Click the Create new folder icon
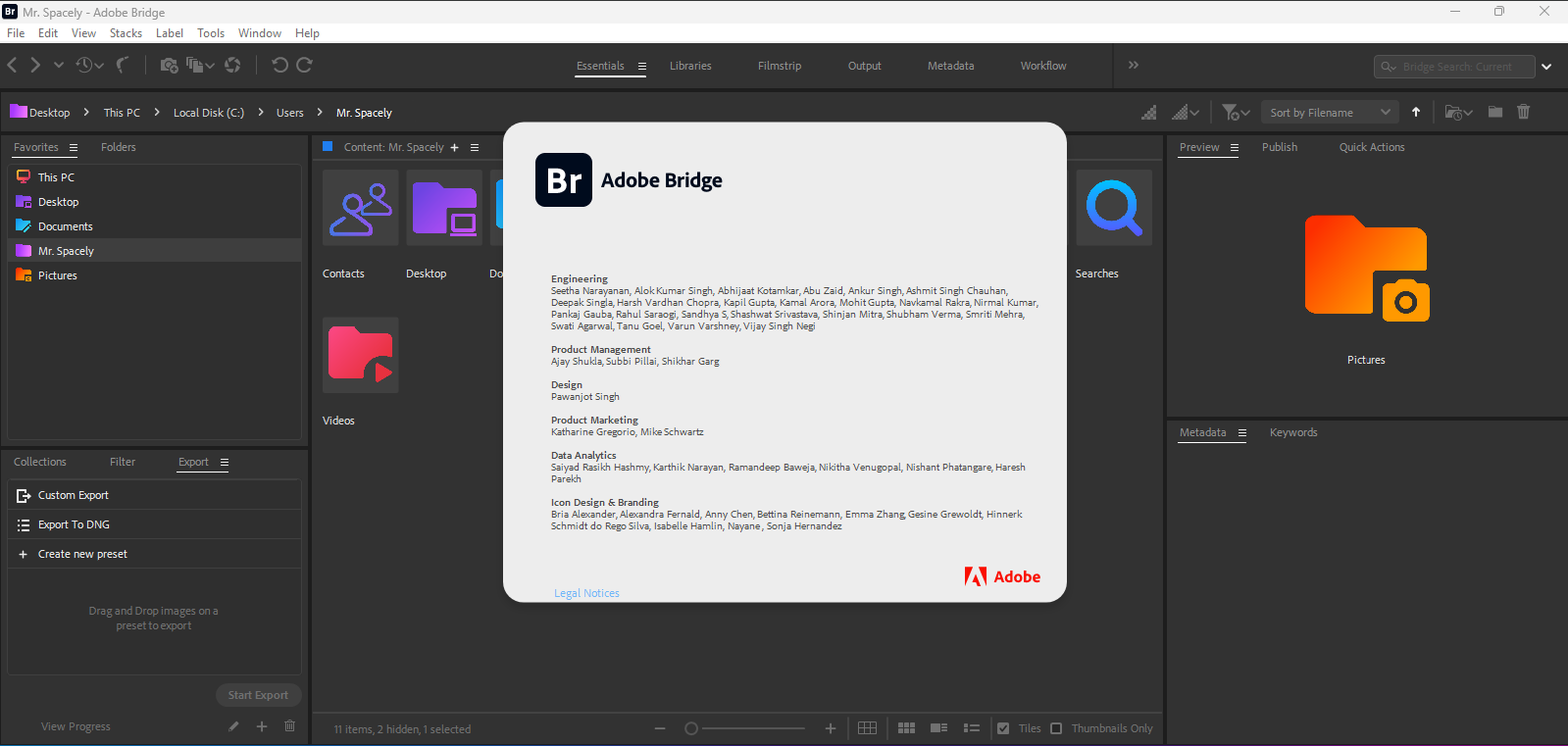This screenshot has width=1568, height=746. click(1494, 112)
